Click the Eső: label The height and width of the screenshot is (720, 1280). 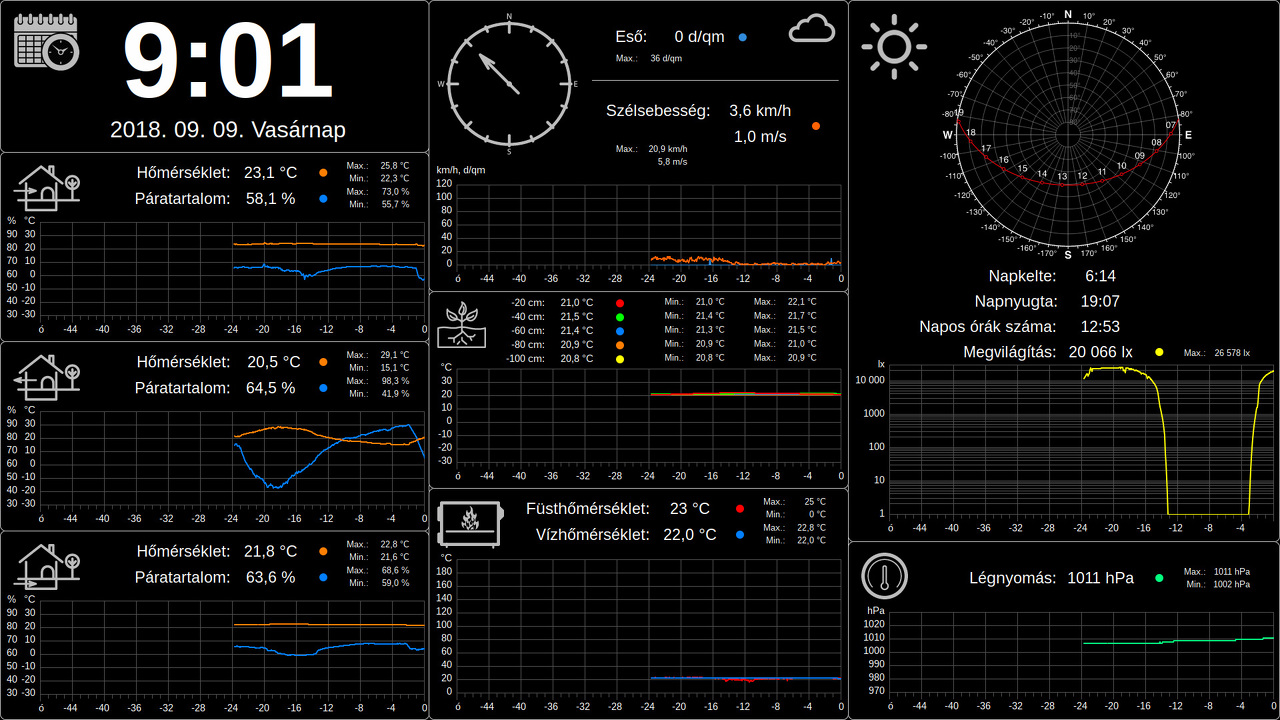point(631,37)
